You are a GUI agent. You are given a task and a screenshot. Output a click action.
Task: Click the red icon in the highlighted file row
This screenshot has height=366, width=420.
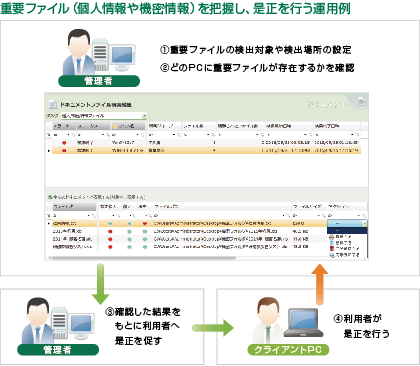[145, 224]
